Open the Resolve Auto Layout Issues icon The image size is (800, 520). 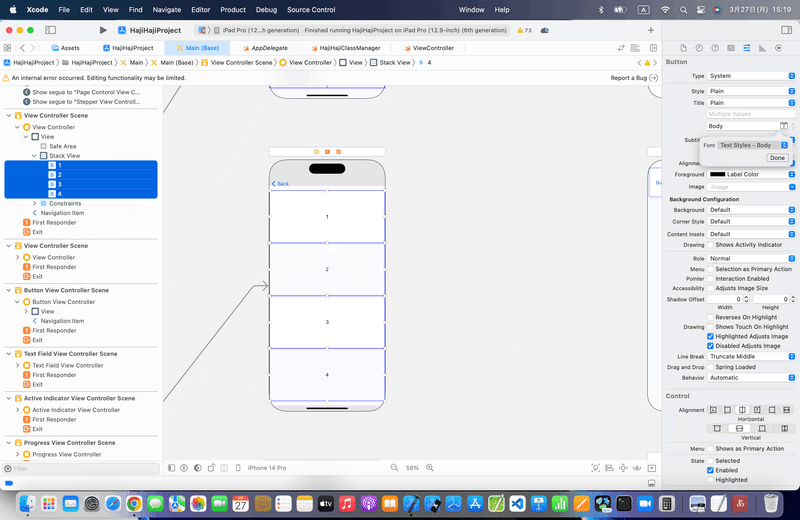(637, 467)
